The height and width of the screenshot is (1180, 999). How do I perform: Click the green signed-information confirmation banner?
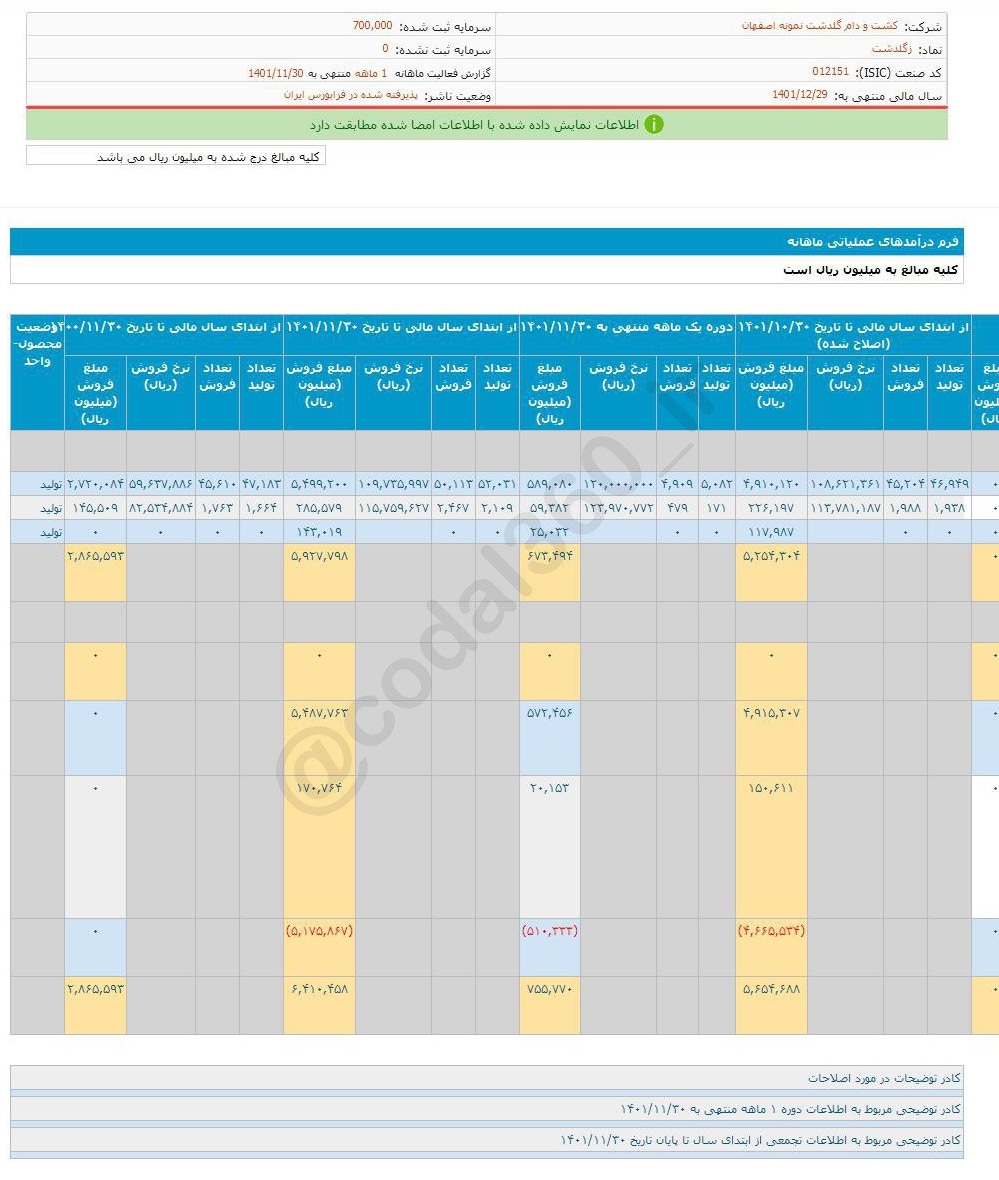(486, 125)
